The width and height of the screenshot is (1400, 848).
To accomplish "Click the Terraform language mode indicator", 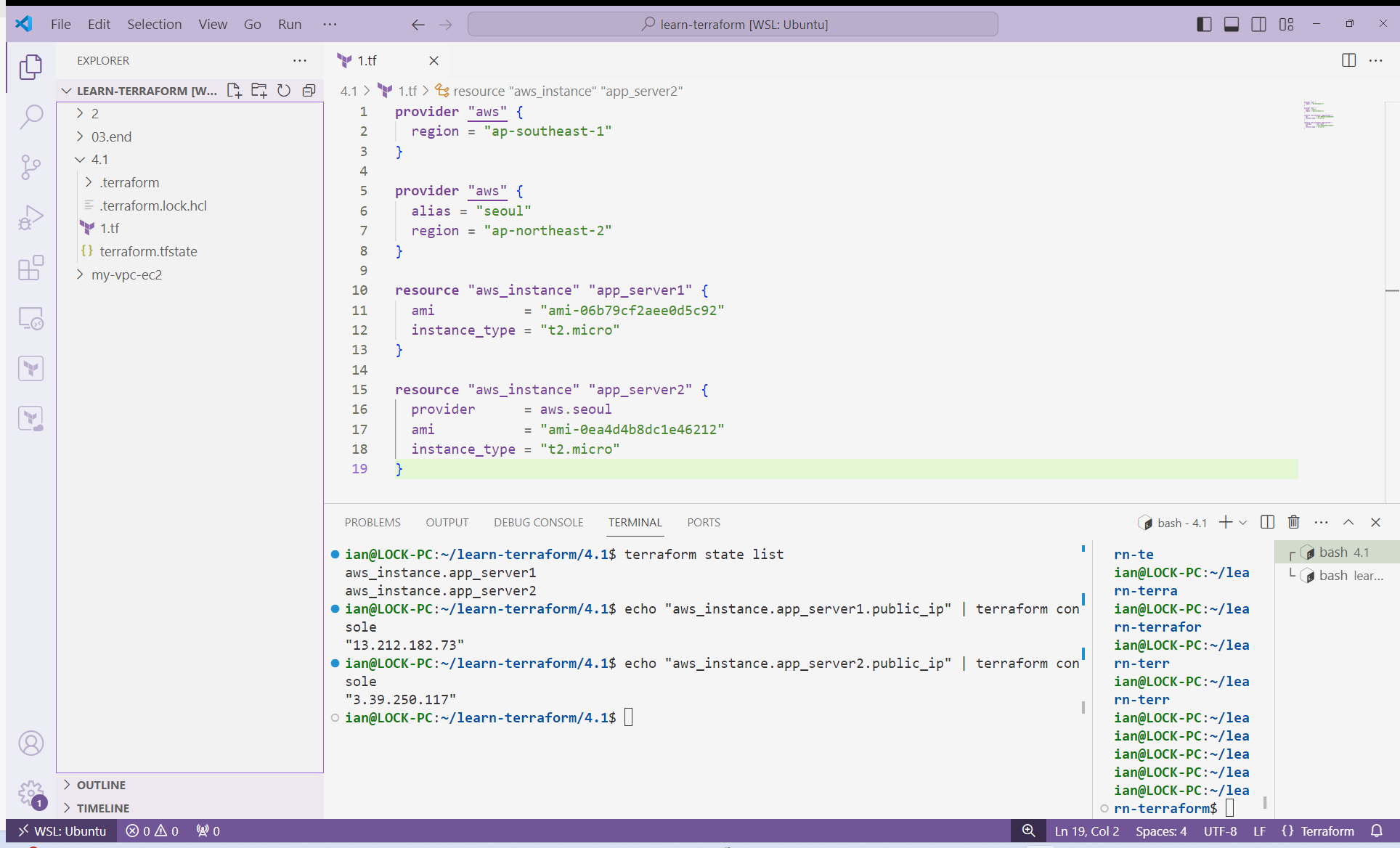I will 1327,831.
